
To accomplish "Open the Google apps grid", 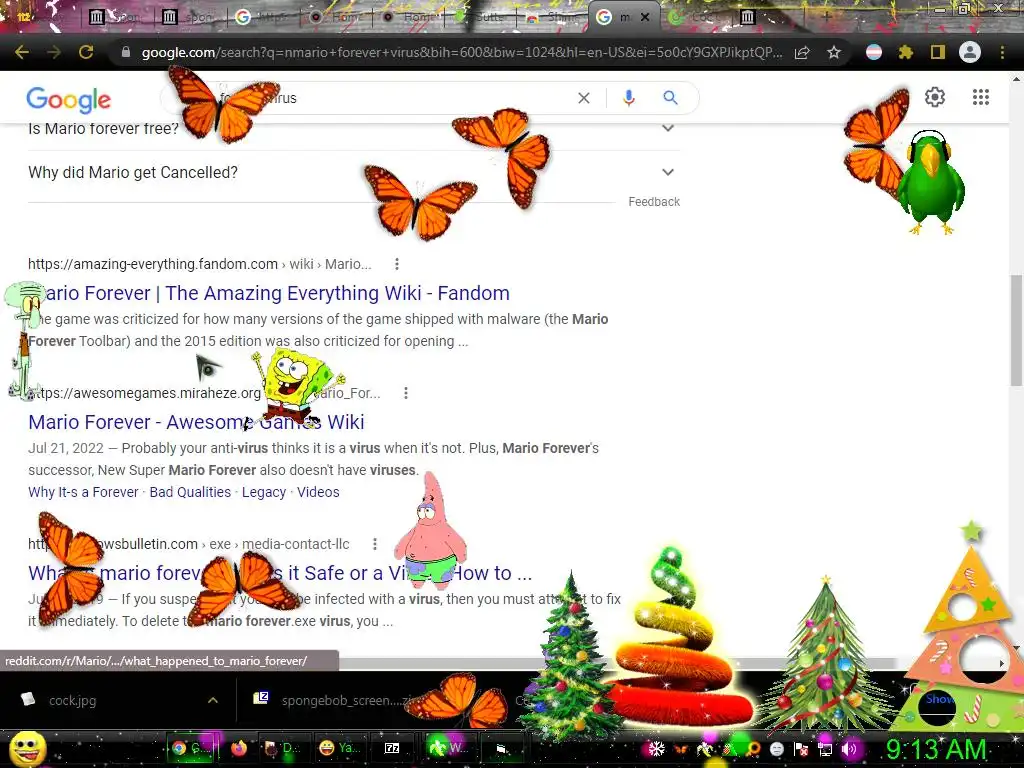I will click(x=981, y=97).
